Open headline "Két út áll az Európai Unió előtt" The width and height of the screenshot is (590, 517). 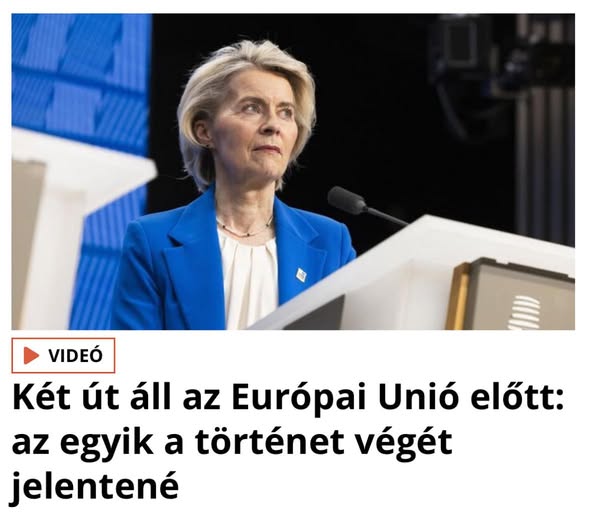pyautogui.click(x=288, y=397)
